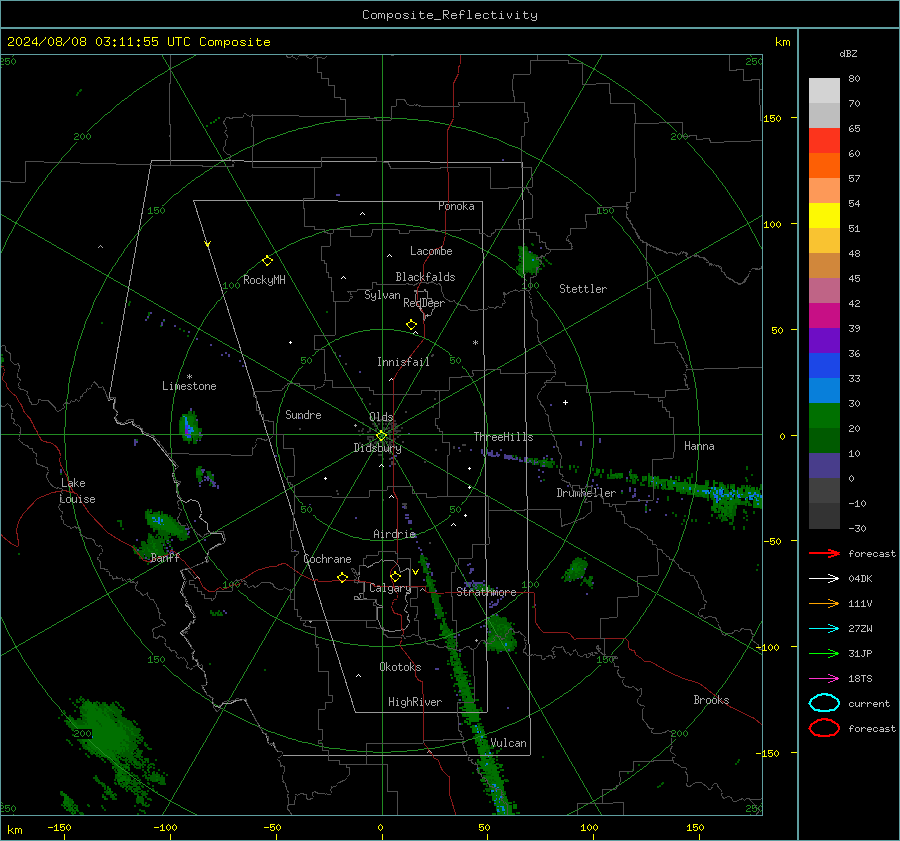Click the Innisfail city label
The height and width of the screenshot is (841, 900).
point(403,362)
